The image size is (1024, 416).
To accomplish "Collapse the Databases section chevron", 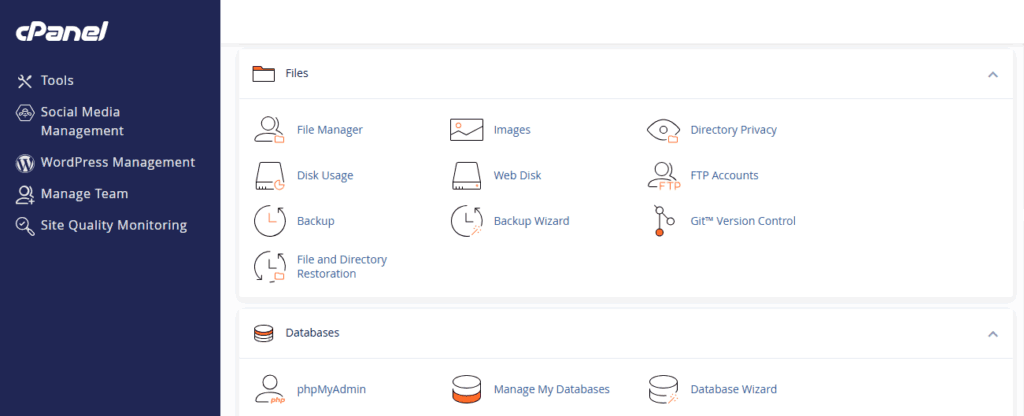I will [x=992, y=333].
